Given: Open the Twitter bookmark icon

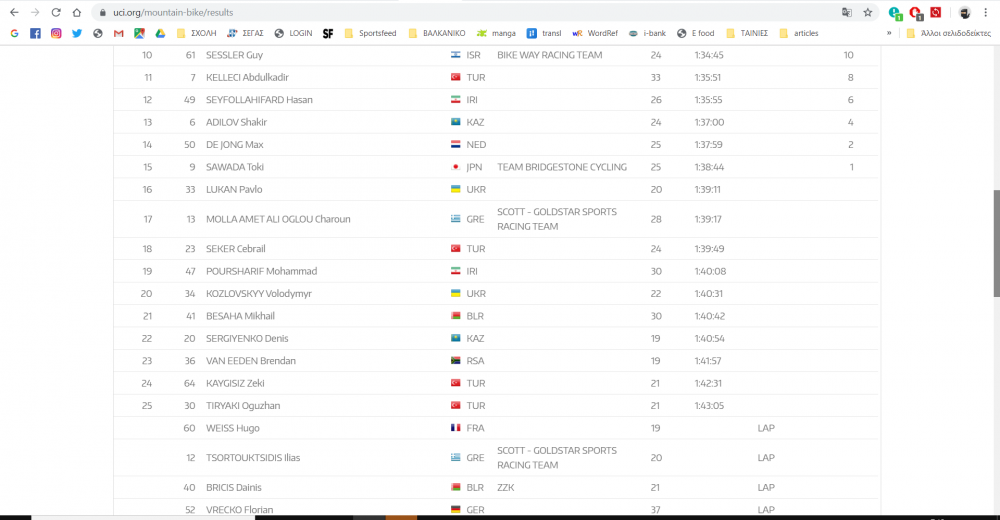Looking at the screenshot, I should [x=77, y=33].
